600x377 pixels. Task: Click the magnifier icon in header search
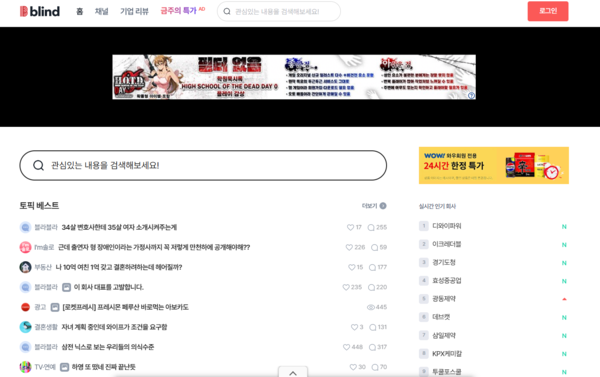point(227,11)
